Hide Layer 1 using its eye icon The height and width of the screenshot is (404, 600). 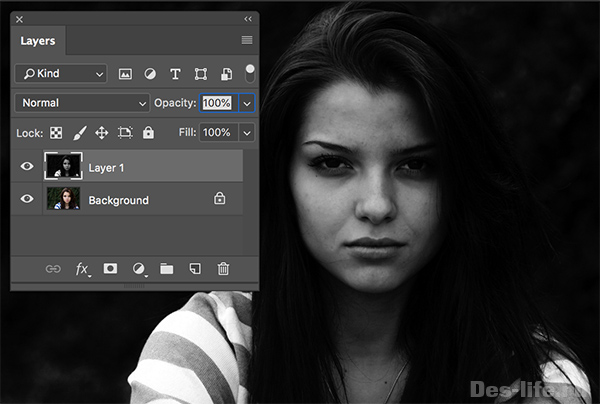tap(27, 167)
